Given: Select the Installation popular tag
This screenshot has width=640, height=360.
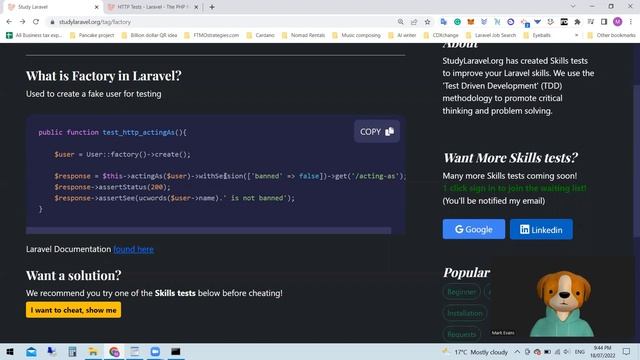Looking at the screenshot, I should tap(464, 313).
